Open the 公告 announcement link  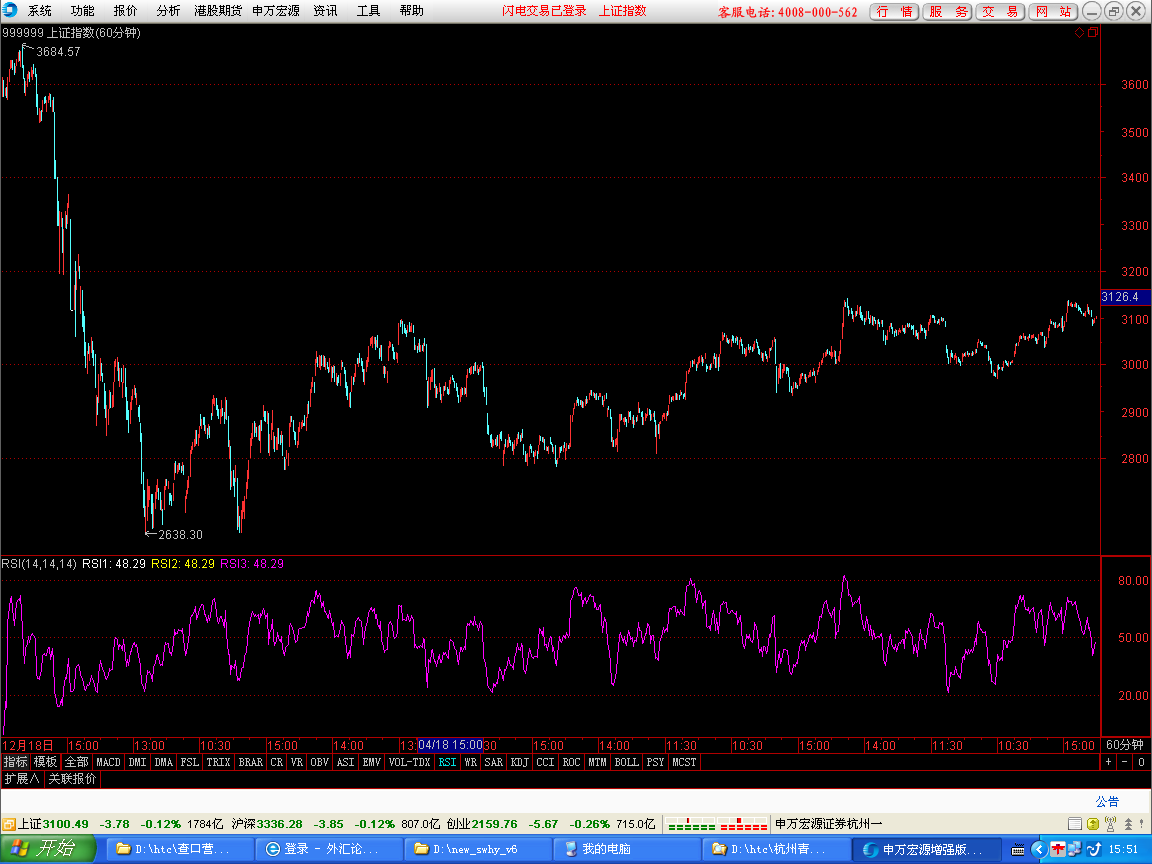click(x=1107, y=801)
